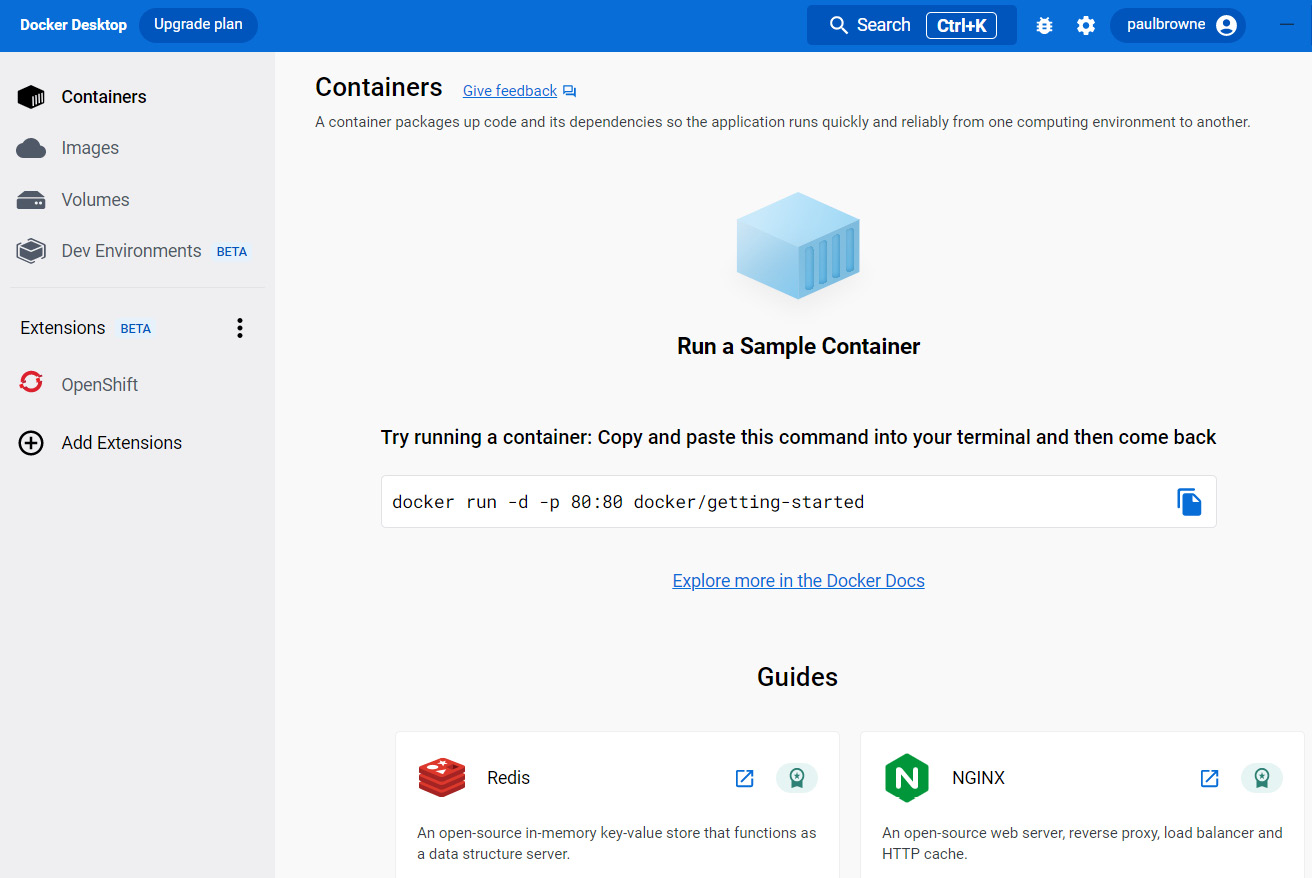
Task: Copy the docker run command with copy icon
Action: point(1189,502)
